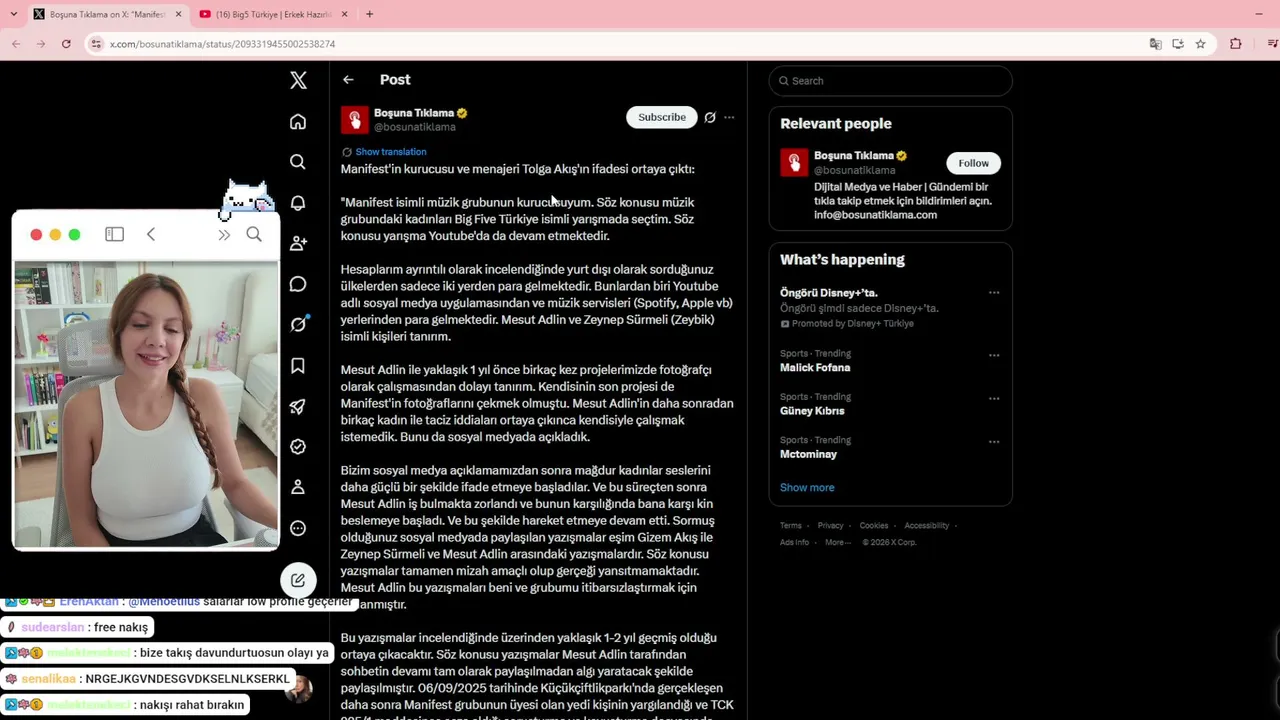Go to Home in the X sidebar

[x=298, y=121]
